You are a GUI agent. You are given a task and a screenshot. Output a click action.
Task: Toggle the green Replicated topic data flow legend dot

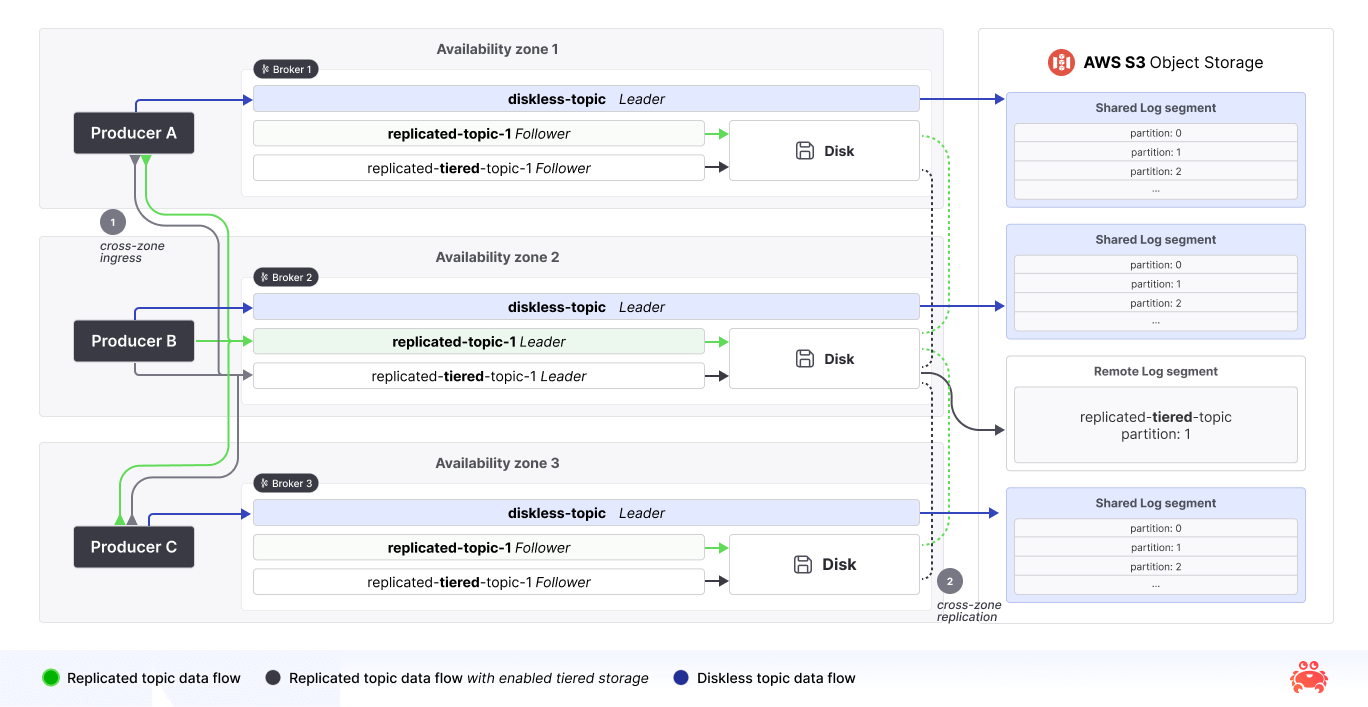point(50,678)
